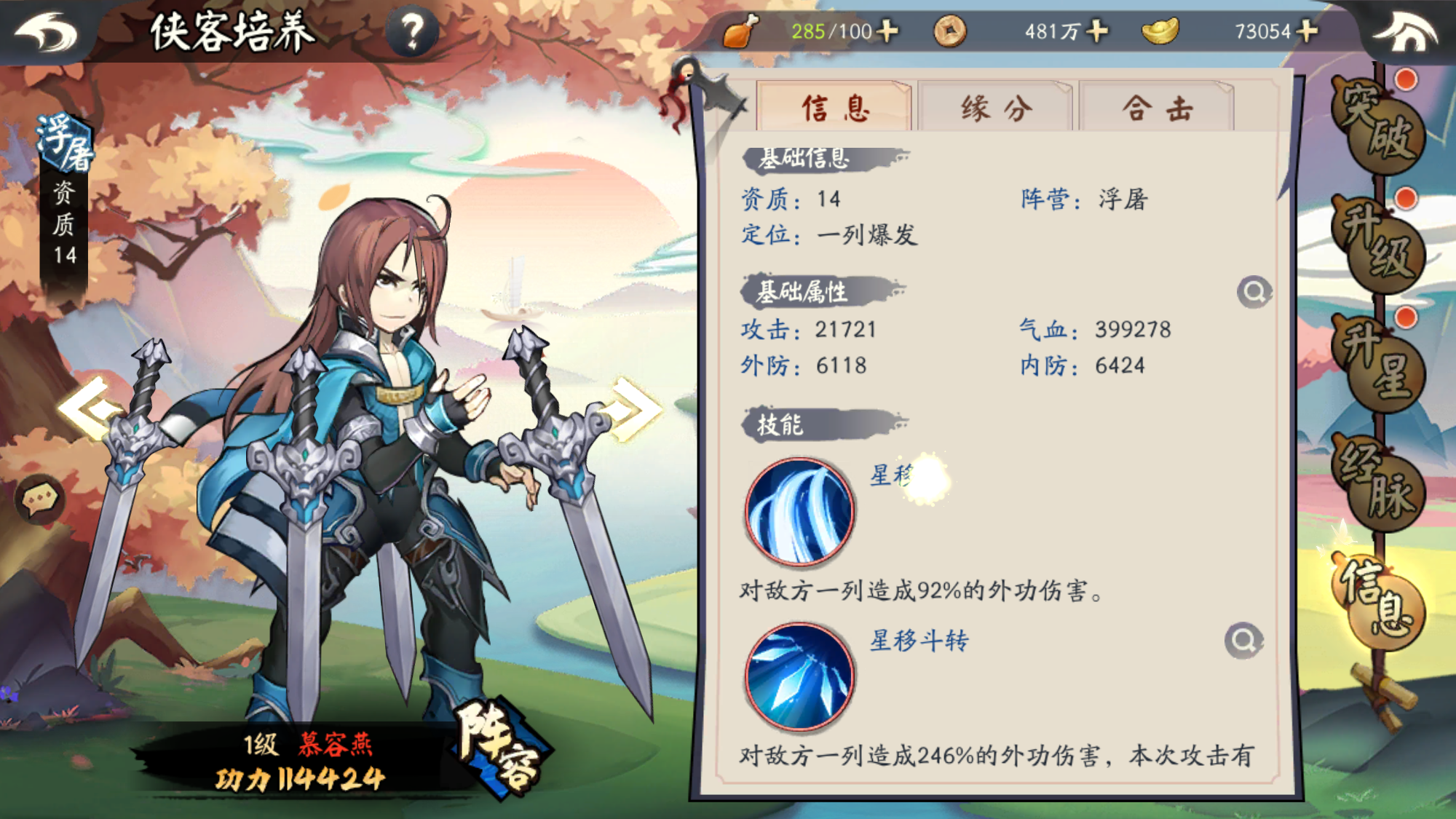Screen dimensions: 1456x819
Task: Go to home via the house icon
Action: [1405, 32]
